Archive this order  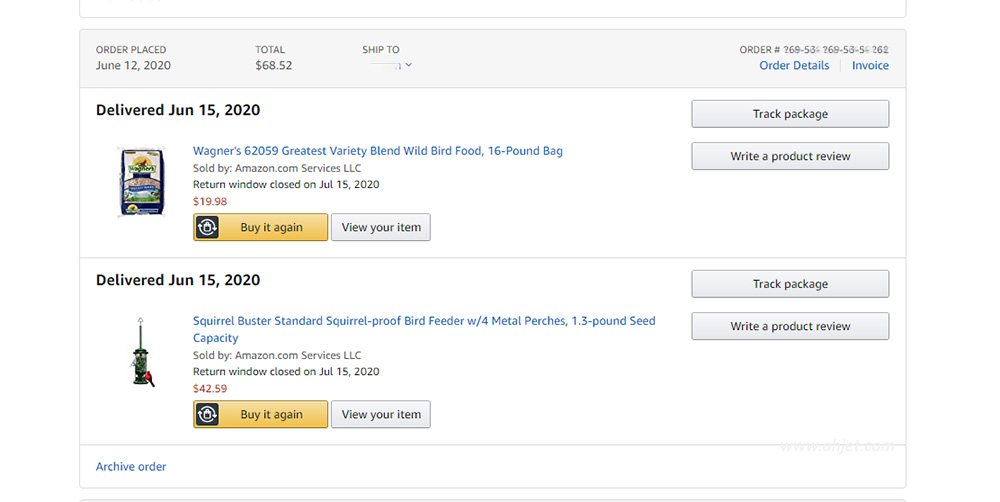click(x=131, y=466)
